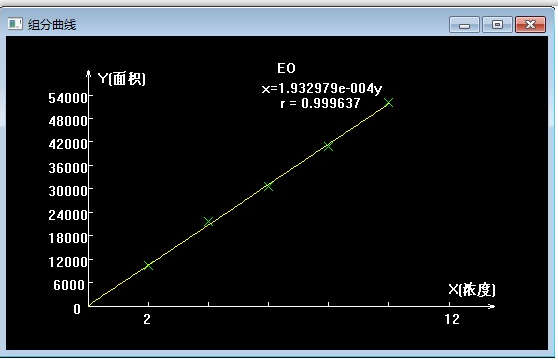
Task: Select the topmost green cross data point
Action: (389, 103)
